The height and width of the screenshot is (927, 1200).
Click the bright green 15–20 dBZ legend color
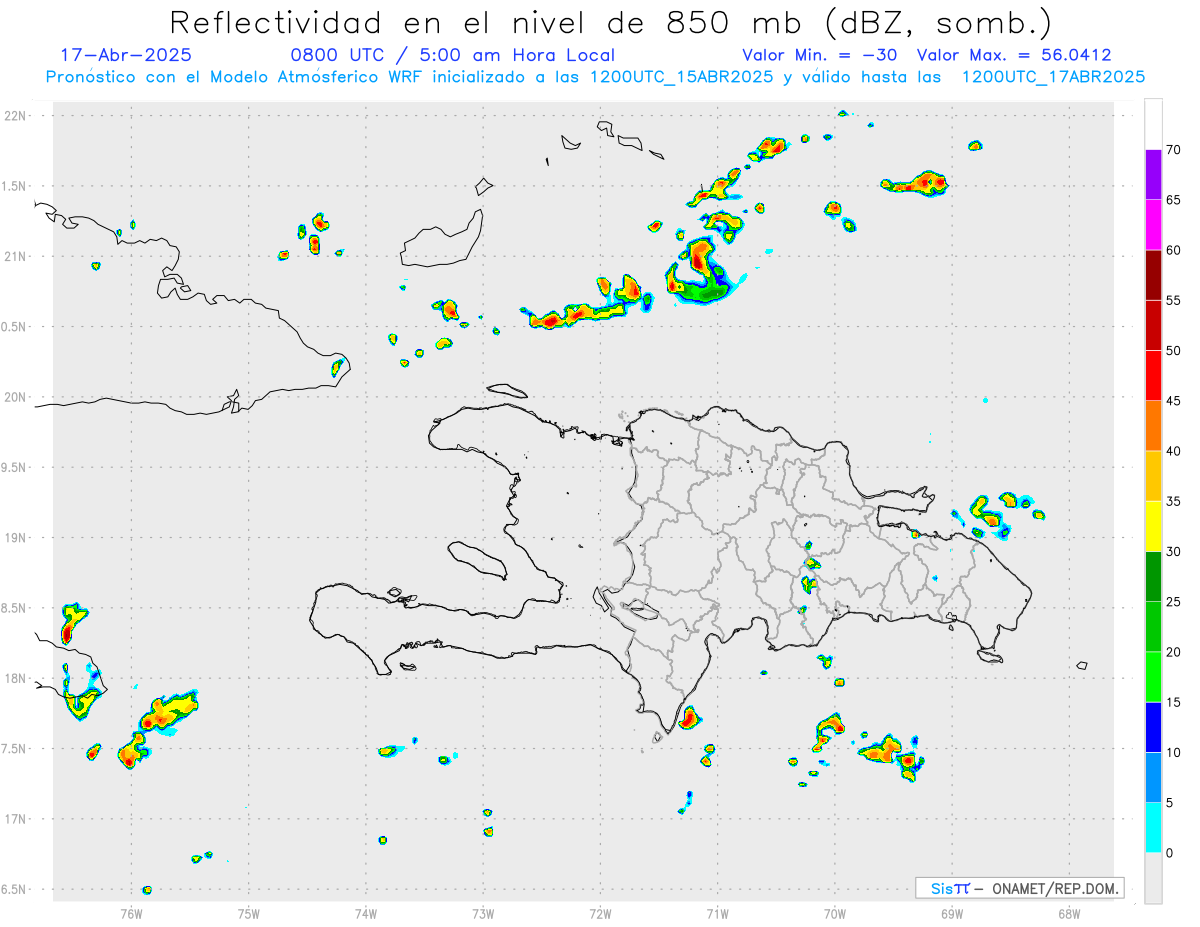(1153, 677)
